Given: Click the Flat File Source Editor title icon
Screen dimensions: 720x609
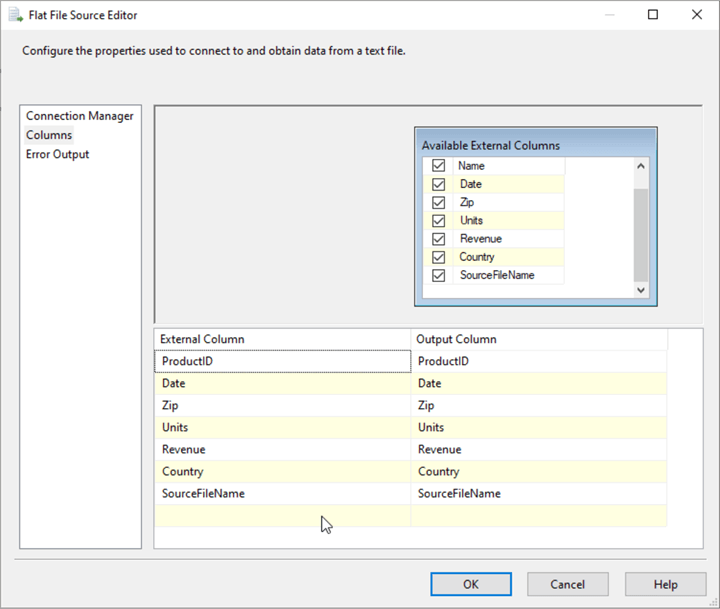Looking at the screenshot, I should point(15,15).
